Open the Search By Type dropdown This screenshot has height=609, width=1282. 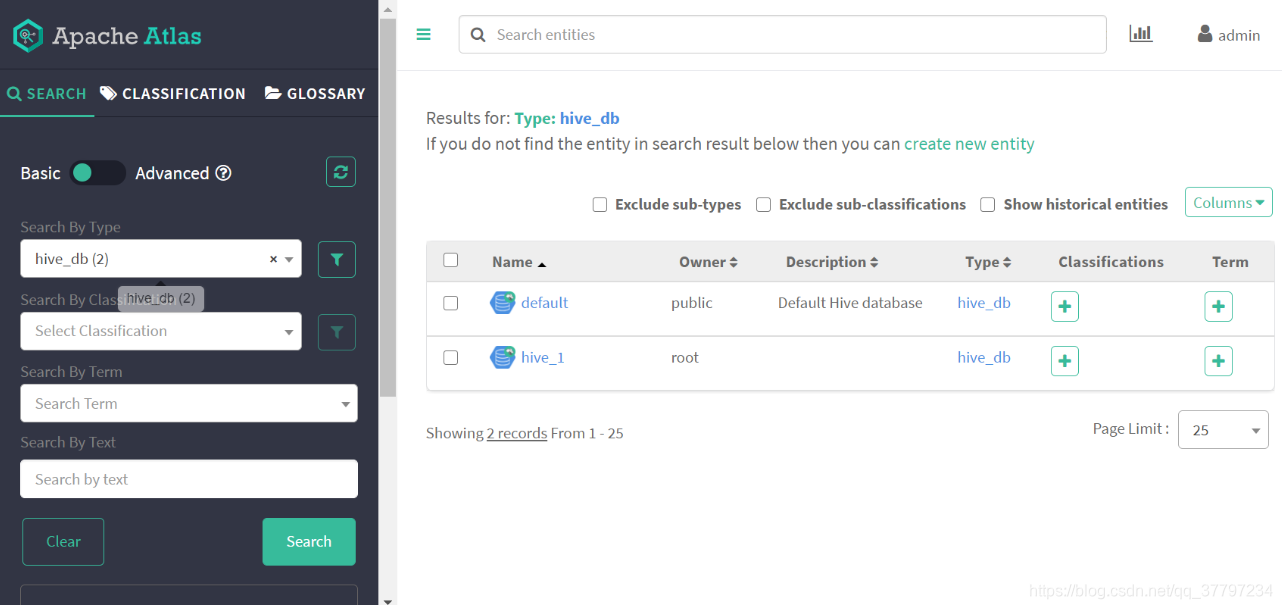[x=161, y=259]
